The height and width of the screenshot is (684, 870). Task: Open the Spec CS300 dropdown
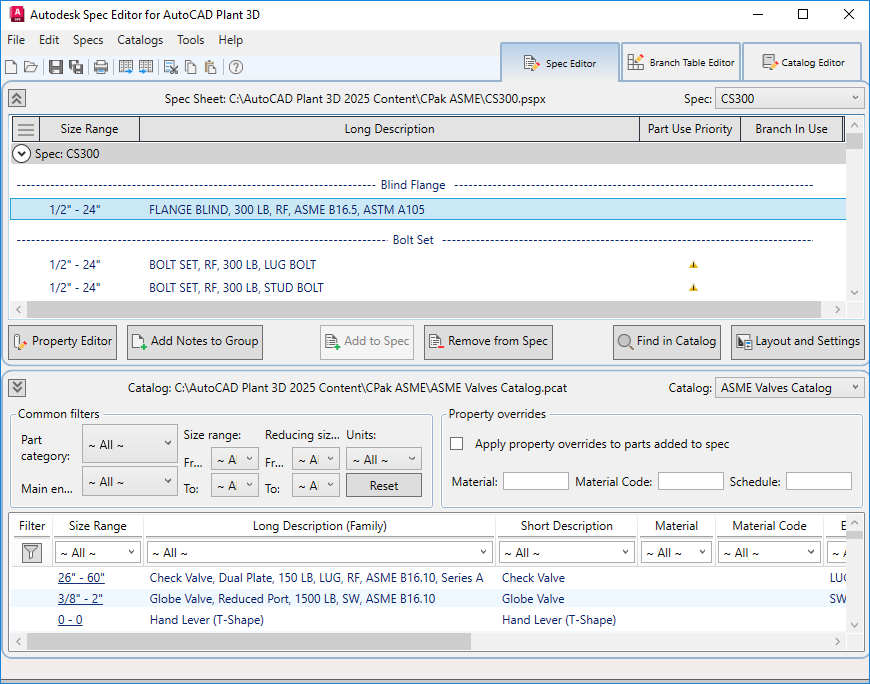[x=789, y=99]
